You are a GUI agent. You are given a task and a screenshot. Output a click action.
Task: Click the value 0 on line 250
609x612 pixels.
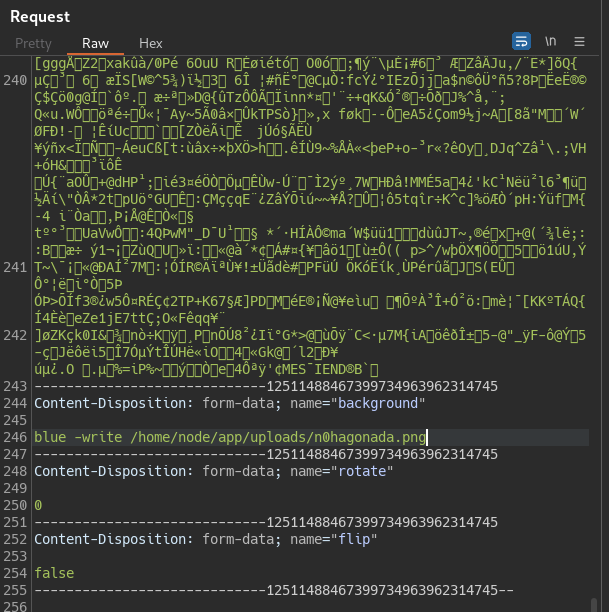tap(38, 505)
